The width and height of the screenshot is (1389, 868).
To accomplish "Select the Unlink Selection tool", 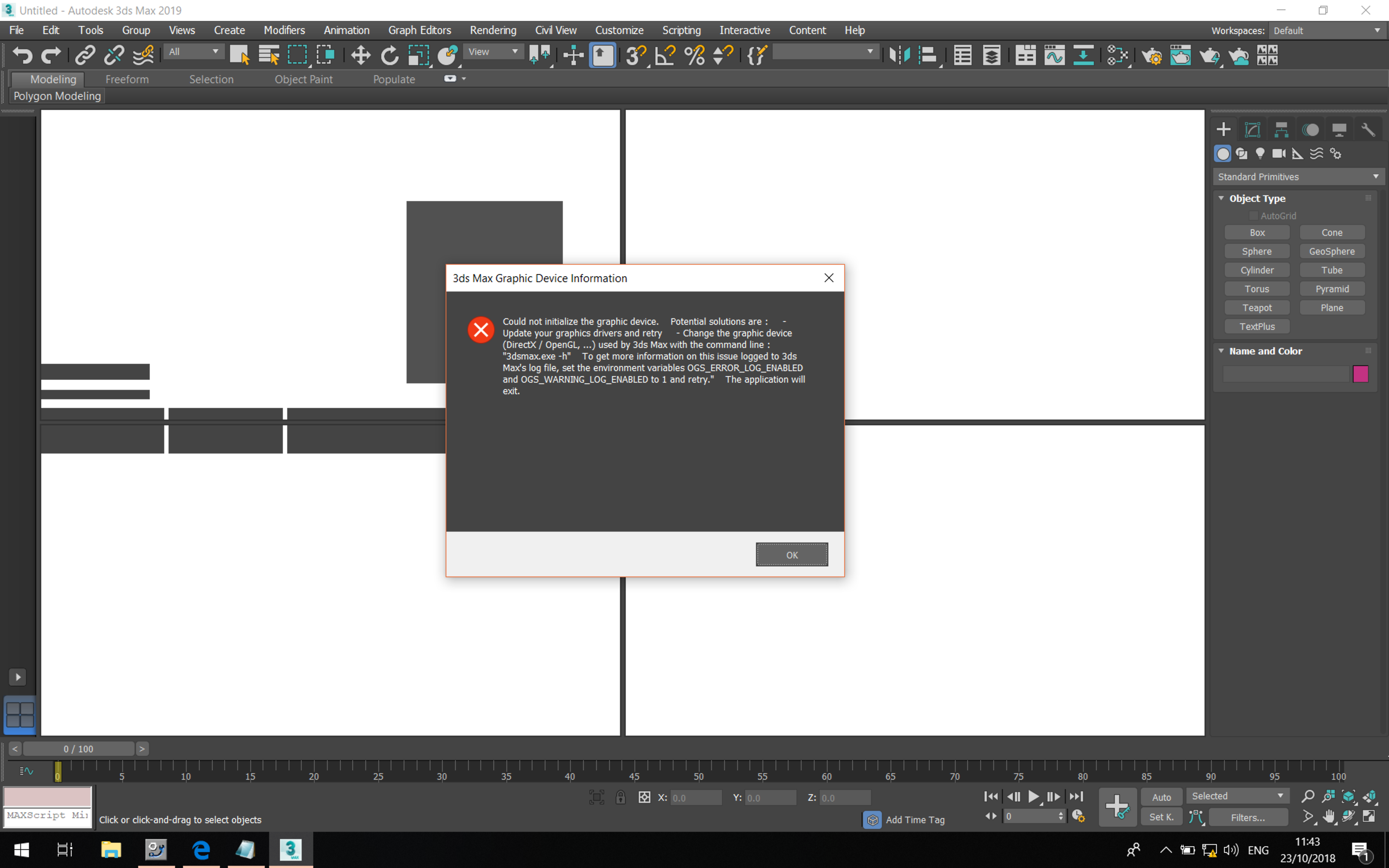I will pyautogui.click(x=114, y=55).
